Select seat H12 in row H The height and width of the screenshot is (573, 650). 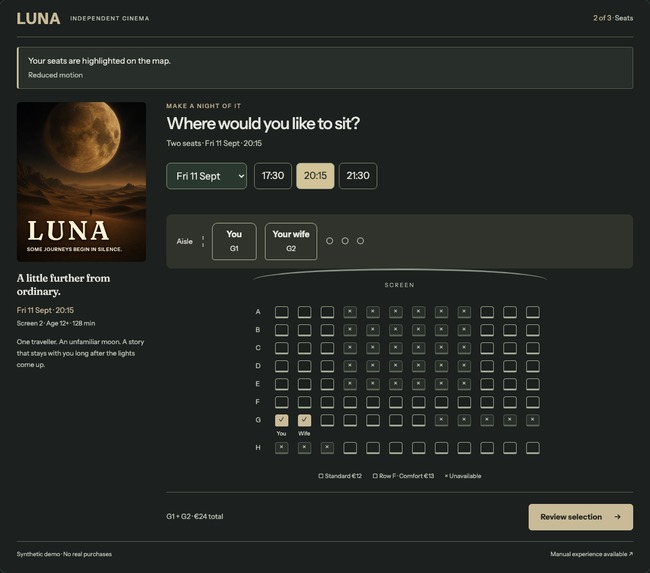[x=533, y=448]
